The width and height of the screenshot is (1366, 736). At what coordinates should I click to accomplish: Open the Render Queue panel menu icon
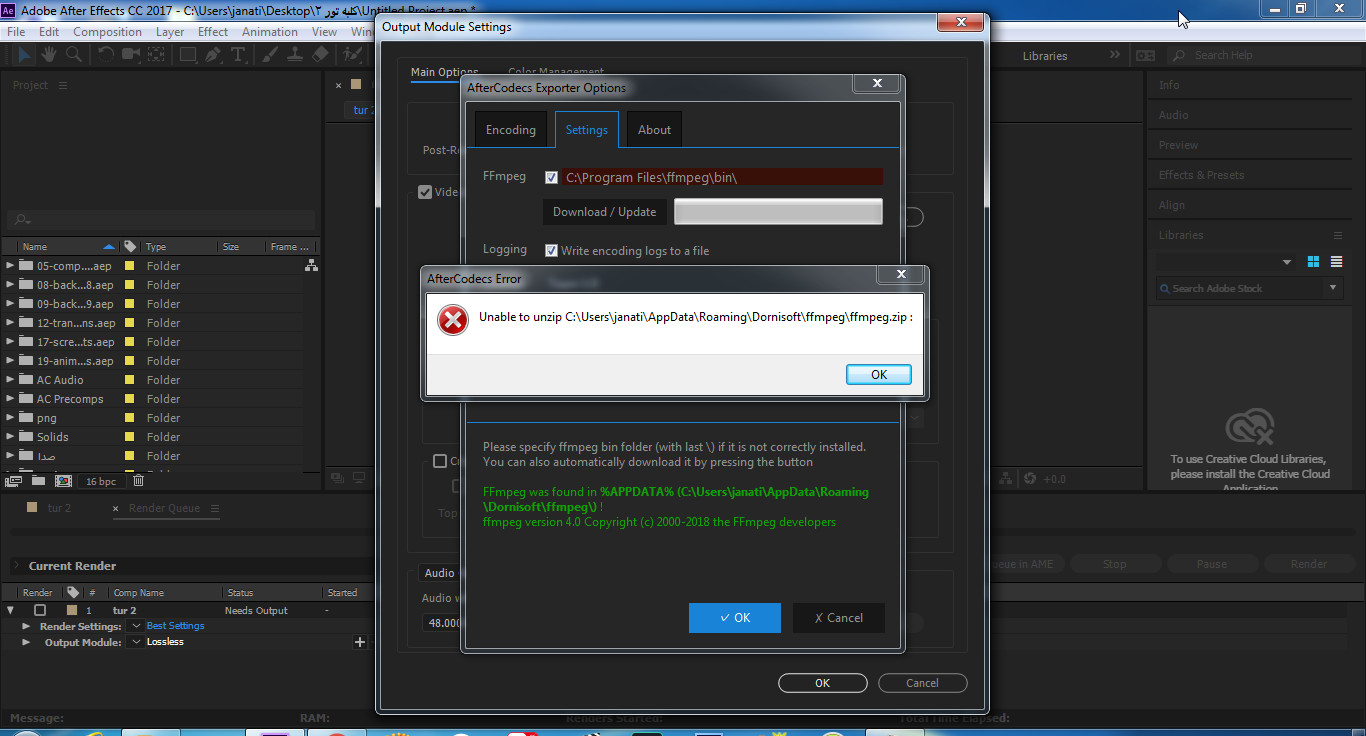[x=214, y=508]
